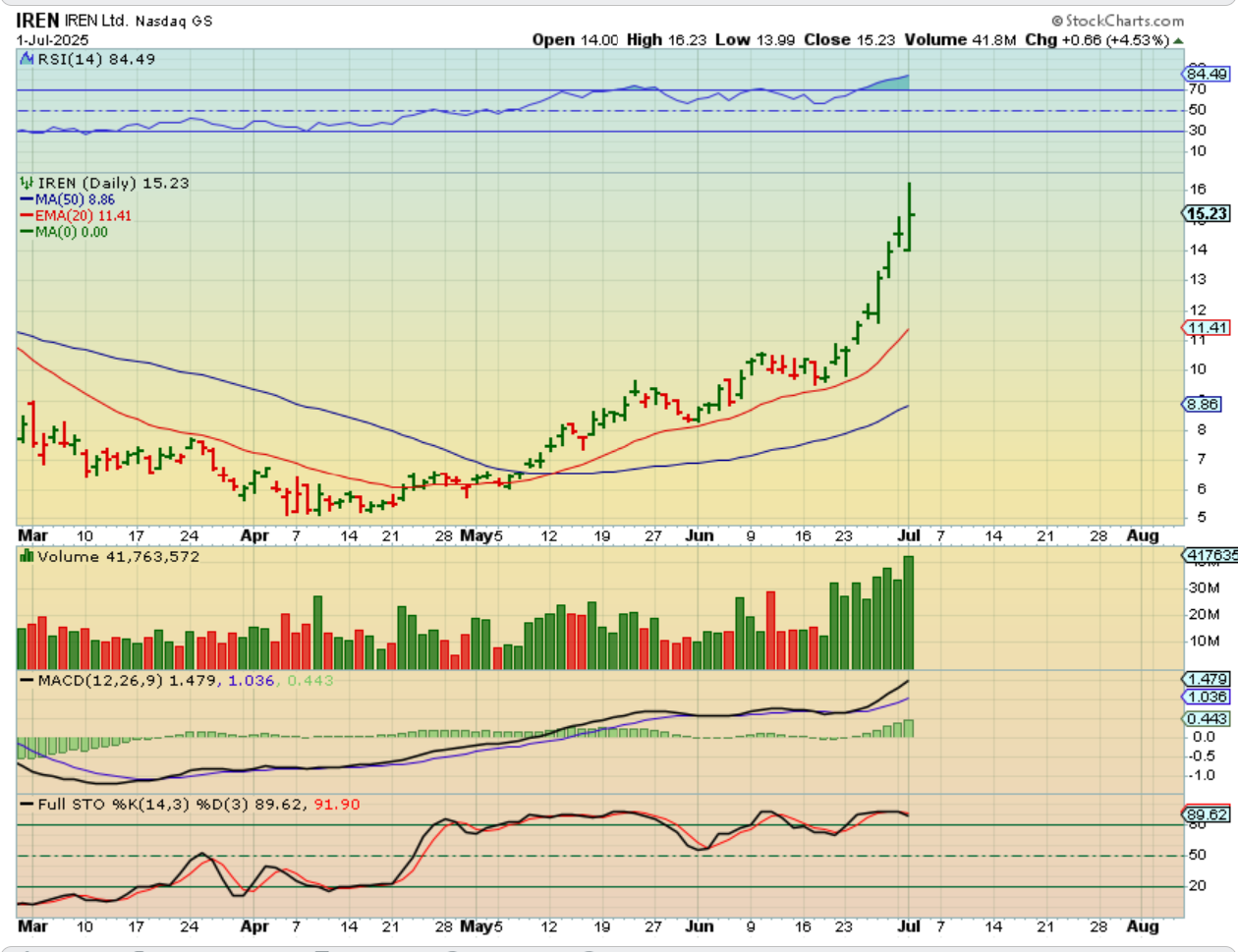Click the 30M volume axis label

pos(1204,588)
